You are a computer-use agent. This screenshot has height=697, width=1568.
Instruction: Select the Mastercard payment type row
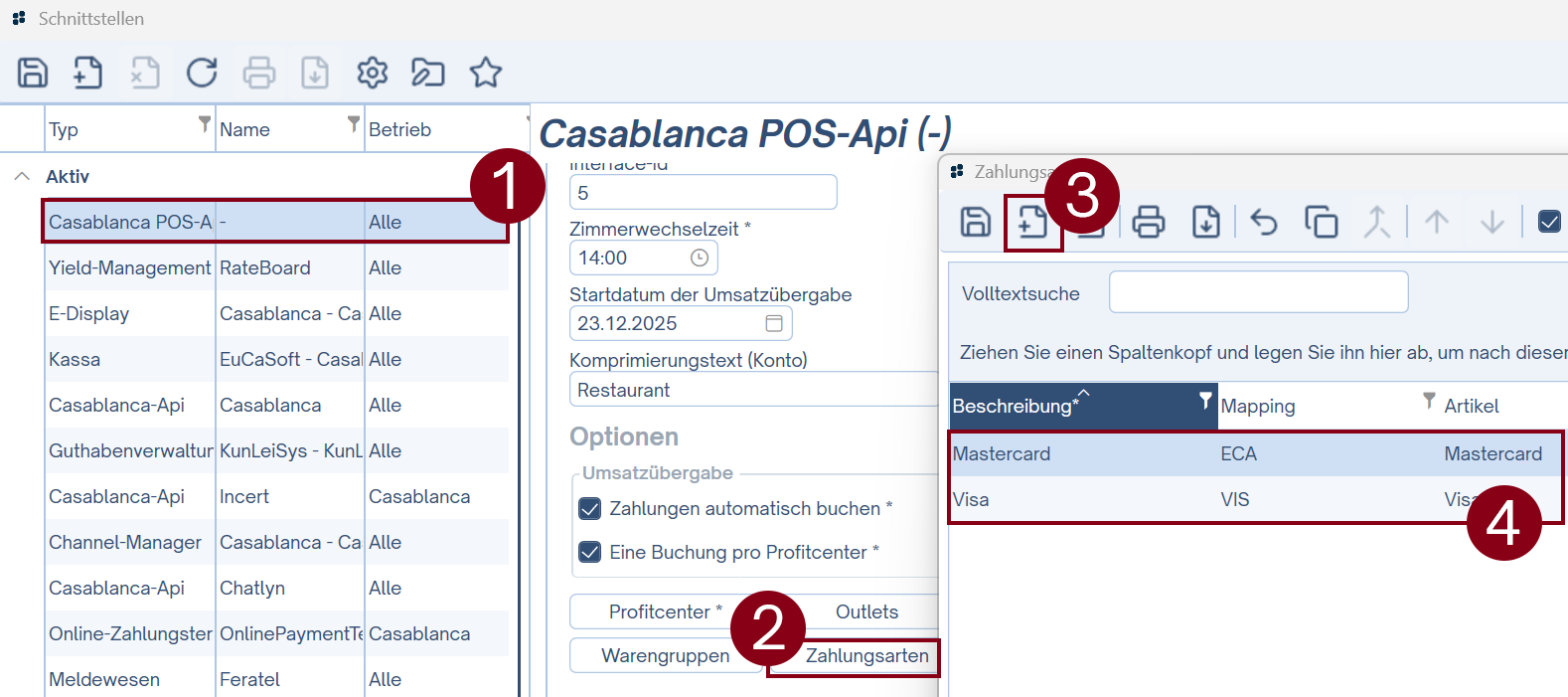click(1257, 453)
